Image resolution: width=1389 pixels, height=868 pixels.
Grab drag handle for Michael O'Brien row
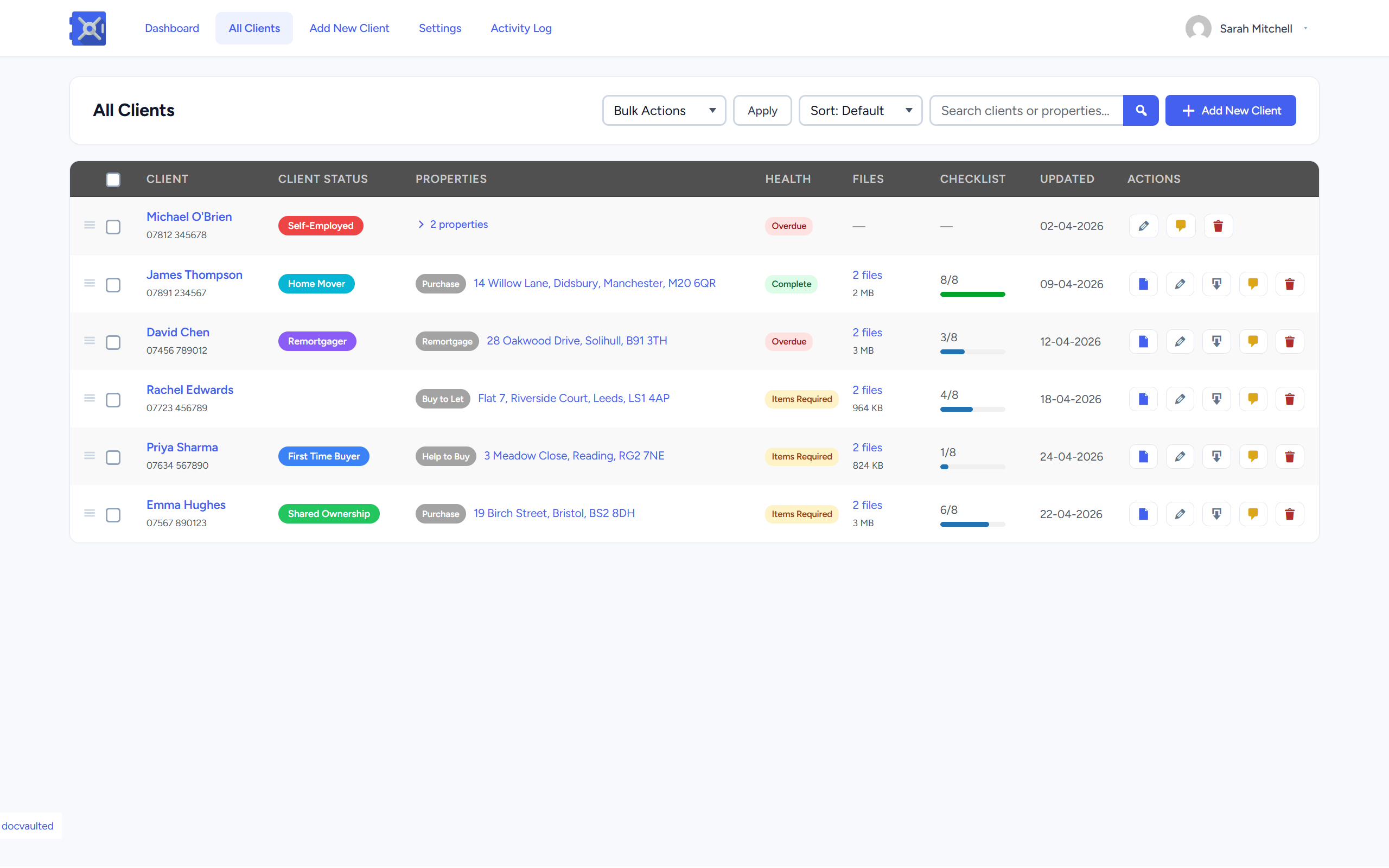pos(90,225)
